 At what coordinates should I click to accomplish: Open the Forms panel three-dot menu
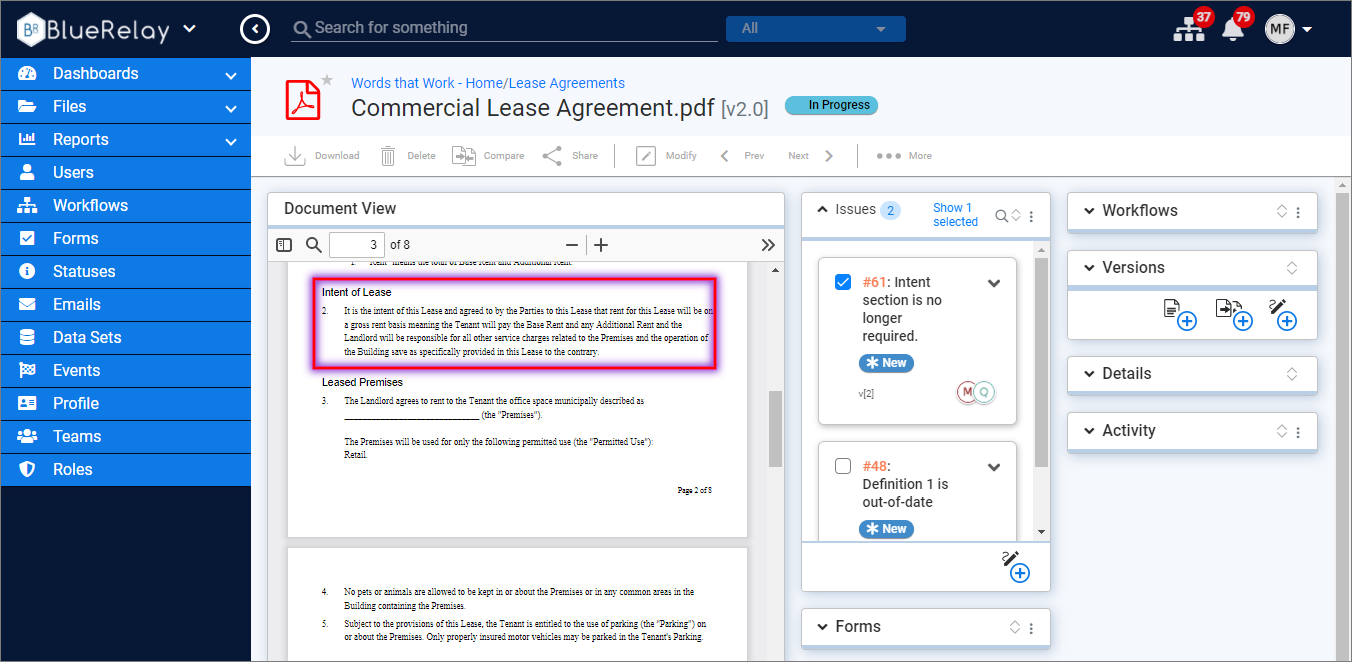click(x=1031, y=628)
